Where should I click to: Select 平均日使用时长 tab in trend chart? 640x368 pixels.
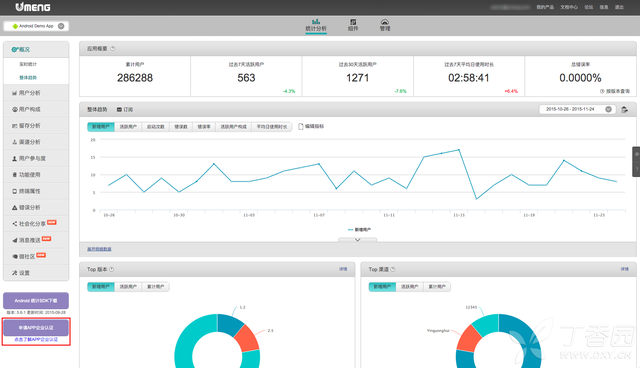[272, 127]
